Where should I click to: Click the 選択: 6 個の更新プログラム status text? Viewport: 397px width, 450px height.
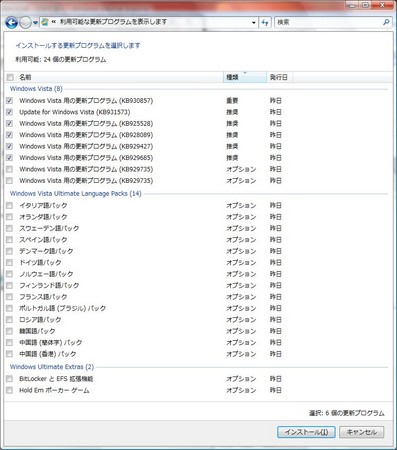[x=346, y=413]
